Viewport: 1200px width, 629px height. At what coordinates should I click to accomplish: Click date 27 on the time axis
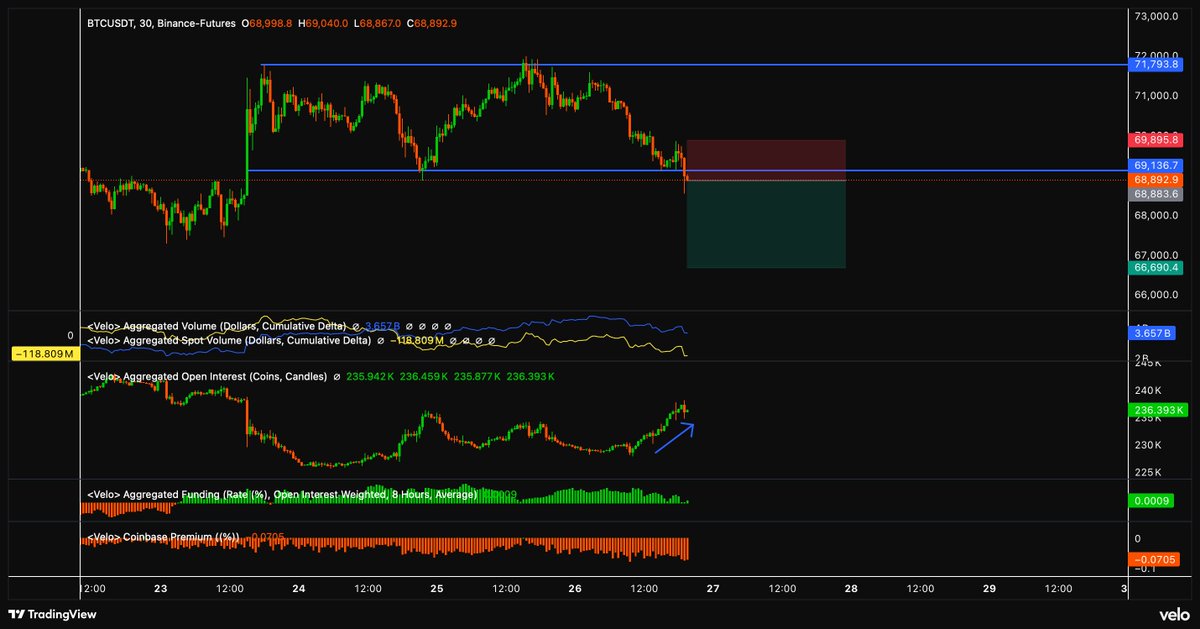713,589
